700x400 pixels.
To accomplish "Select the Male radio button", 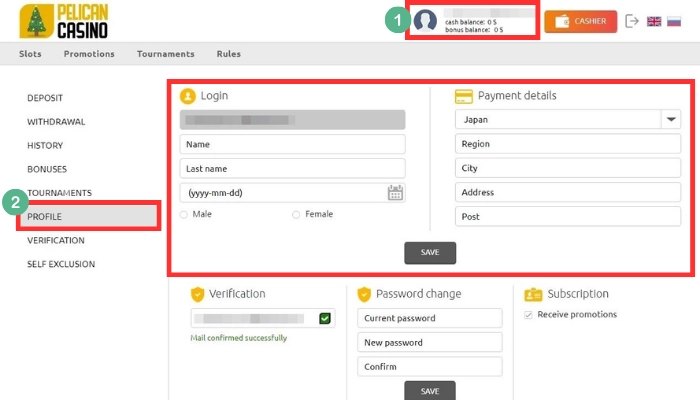I will [x=183, y=215].
